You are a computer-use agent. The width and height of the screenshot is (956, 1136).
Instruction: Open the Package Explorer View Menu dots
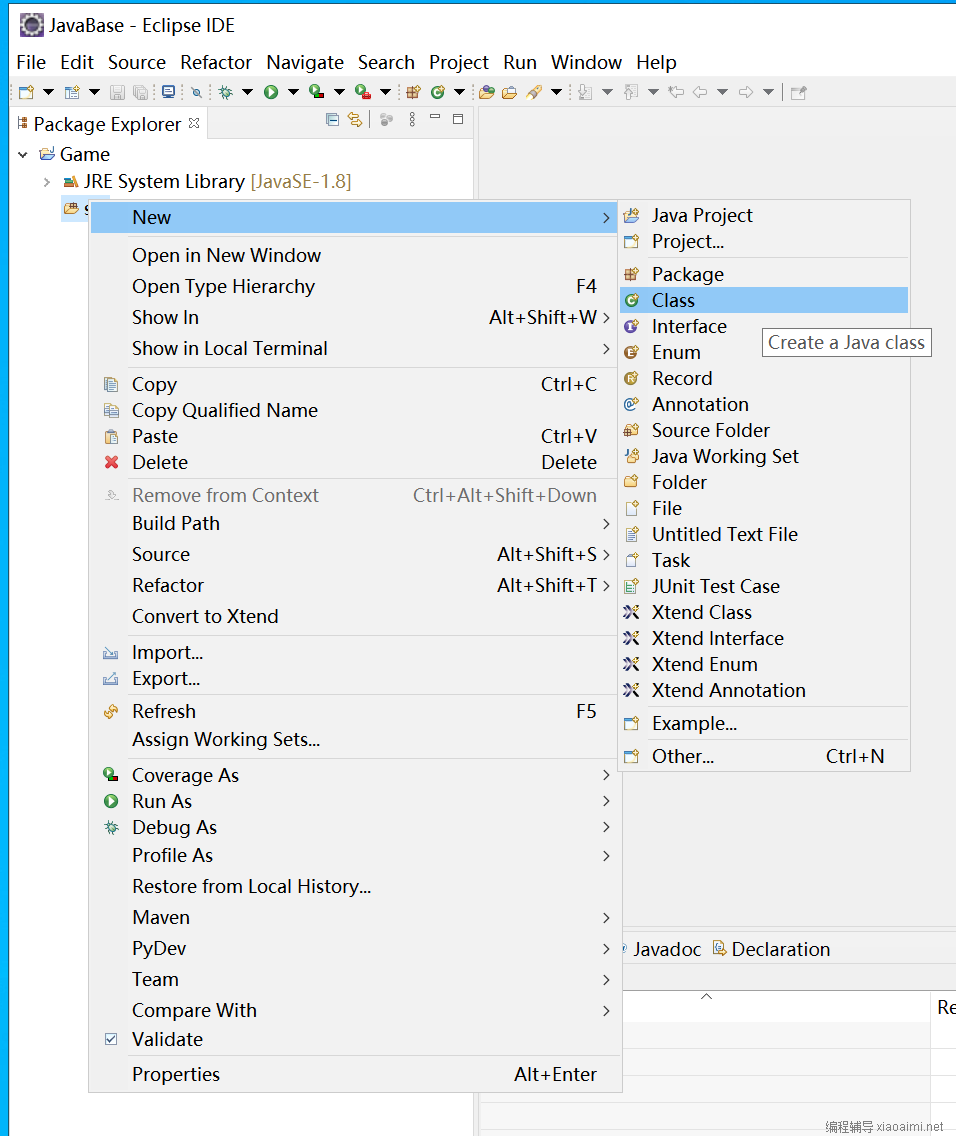412,120
